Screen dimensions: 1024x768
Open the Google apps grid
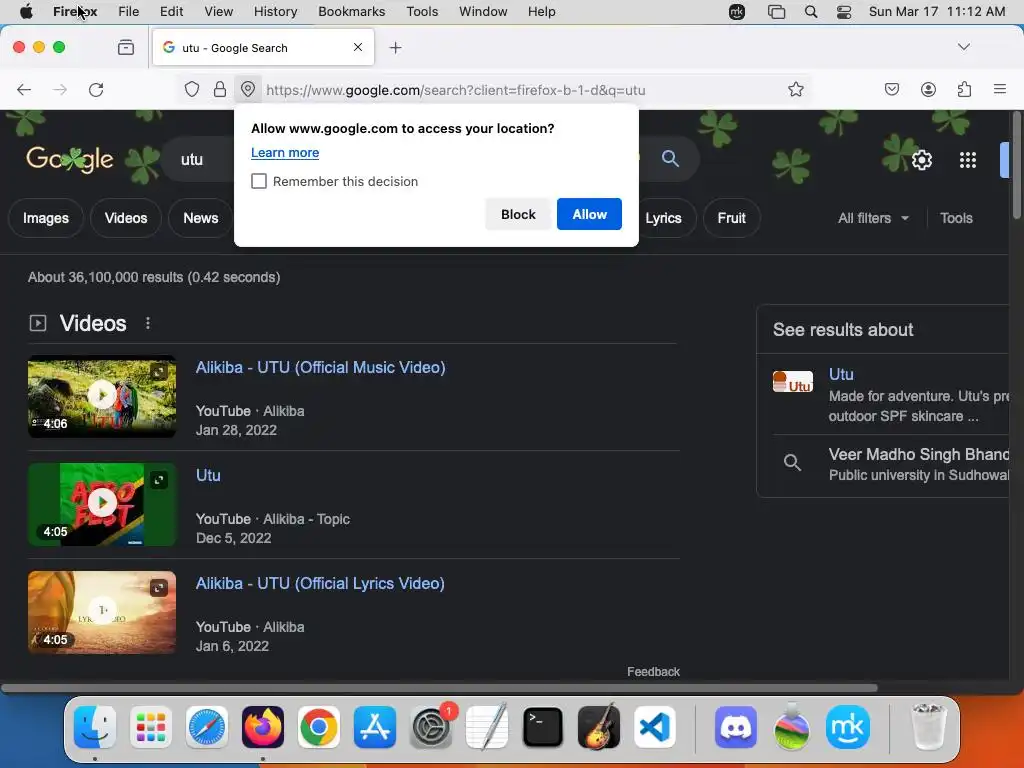point(967,160)
